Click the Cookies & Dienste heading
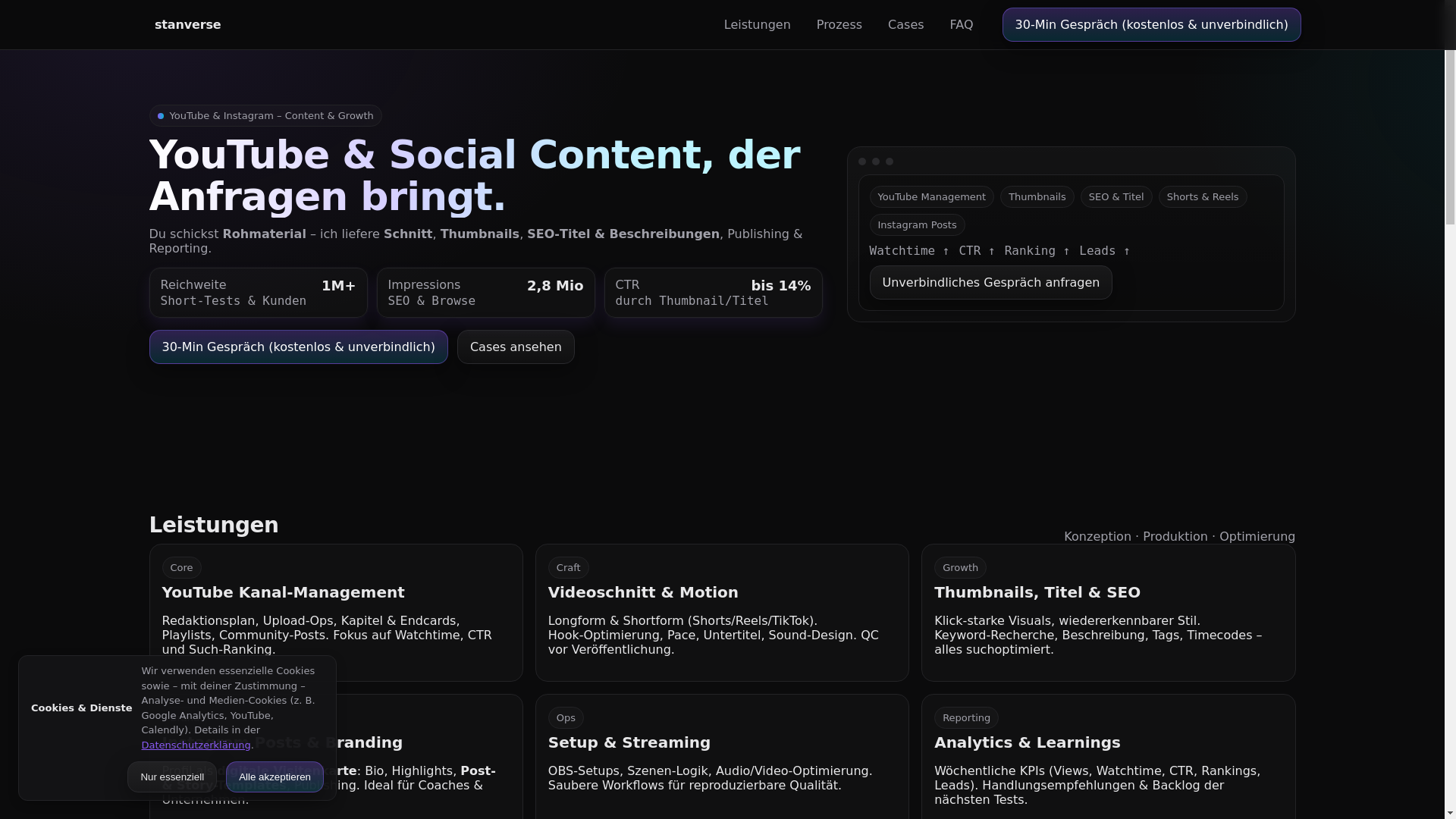The height and width of the screenshot is (819, 1456). pos(81,708)
